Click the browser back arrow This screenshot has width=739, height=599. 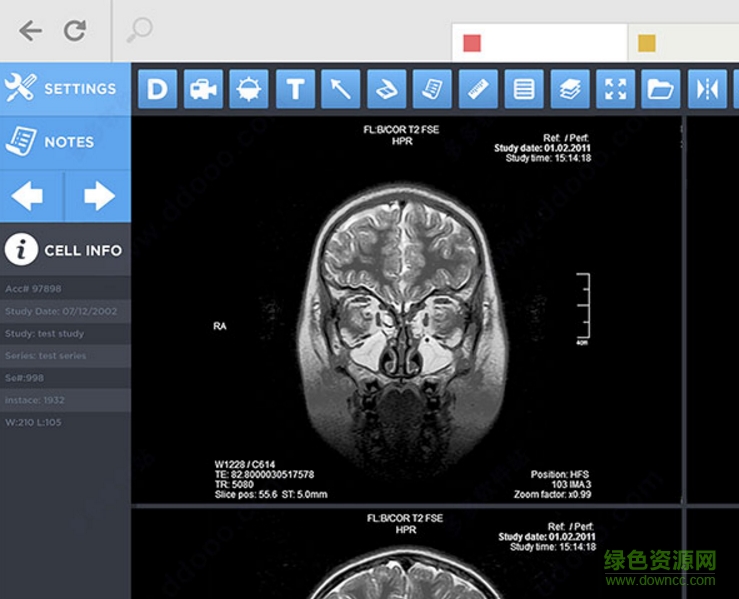tap(31, 31)
